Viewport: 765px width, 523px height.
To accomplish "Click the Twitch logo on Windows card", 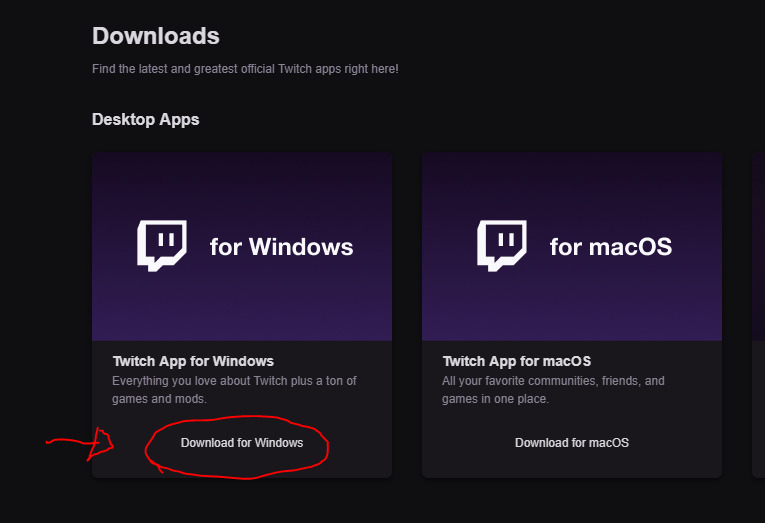I will (161, 245).
